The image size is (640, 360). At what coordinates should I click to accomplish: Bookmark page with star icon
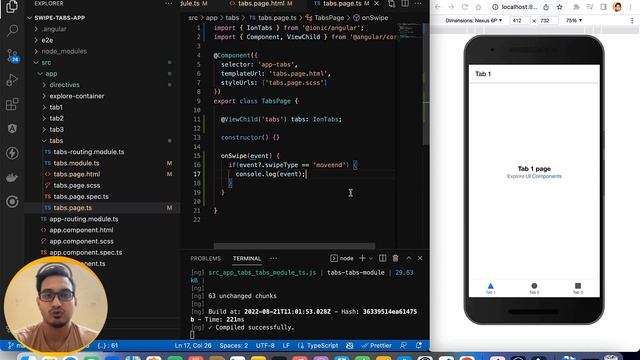click(x=560, y=7)
